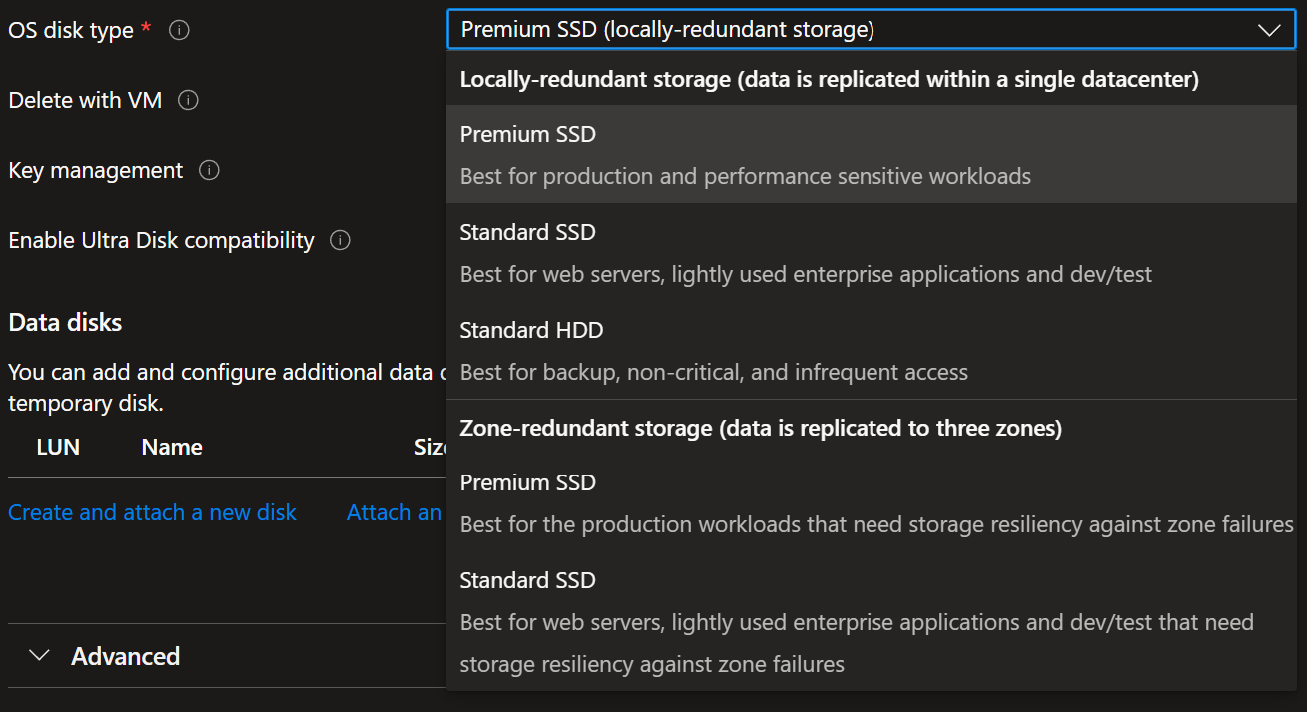Expand the Advanced section chevron
Screen dimensions: 1307x712
(39, 656)
